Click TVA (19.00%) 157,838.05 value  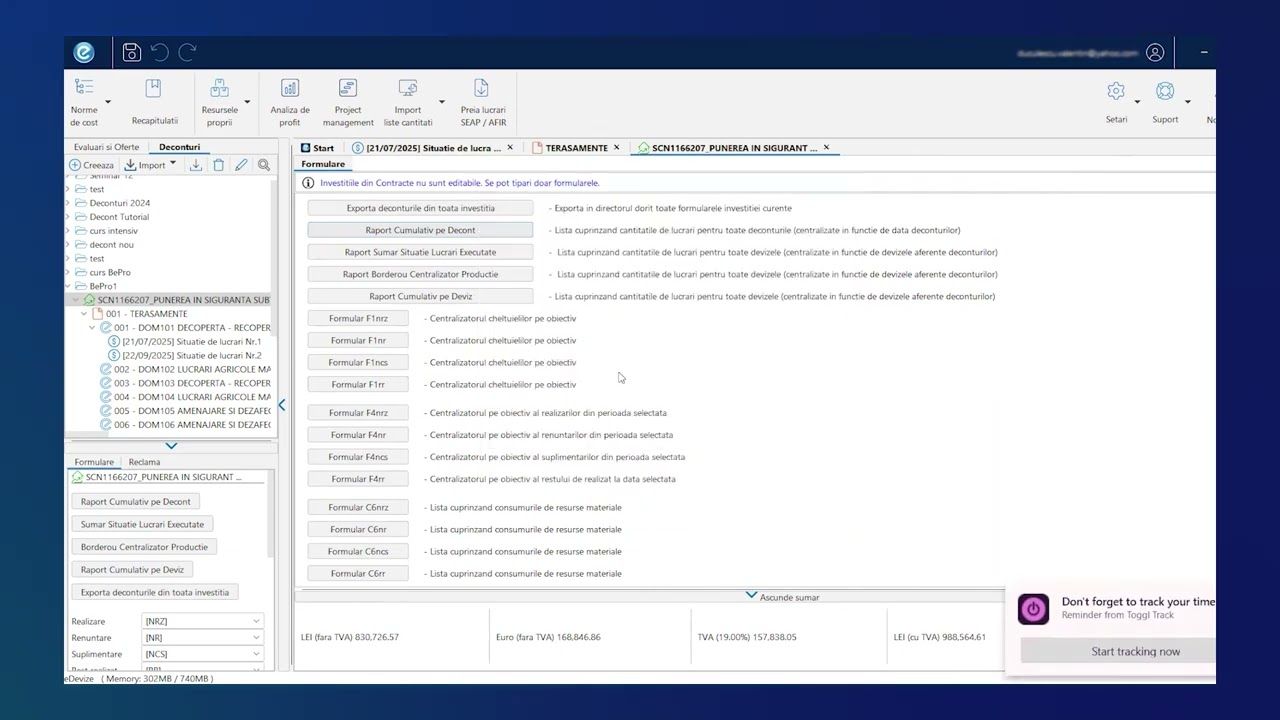click(747, 637)
